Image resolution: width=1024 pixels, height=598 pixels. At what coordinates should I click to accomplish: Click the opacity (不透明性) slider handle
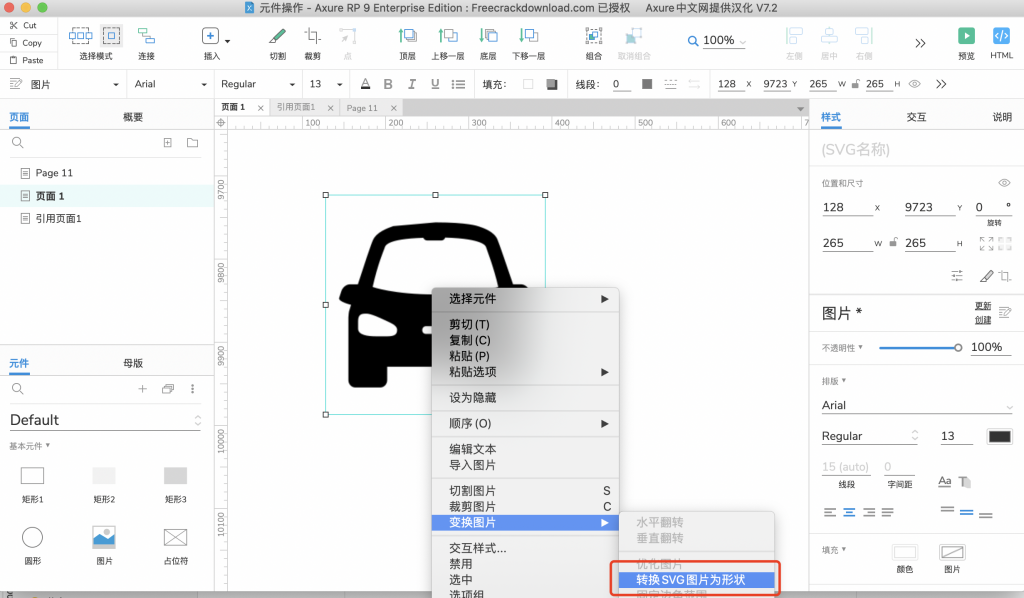pyautogui.click(x=958, y=348)
